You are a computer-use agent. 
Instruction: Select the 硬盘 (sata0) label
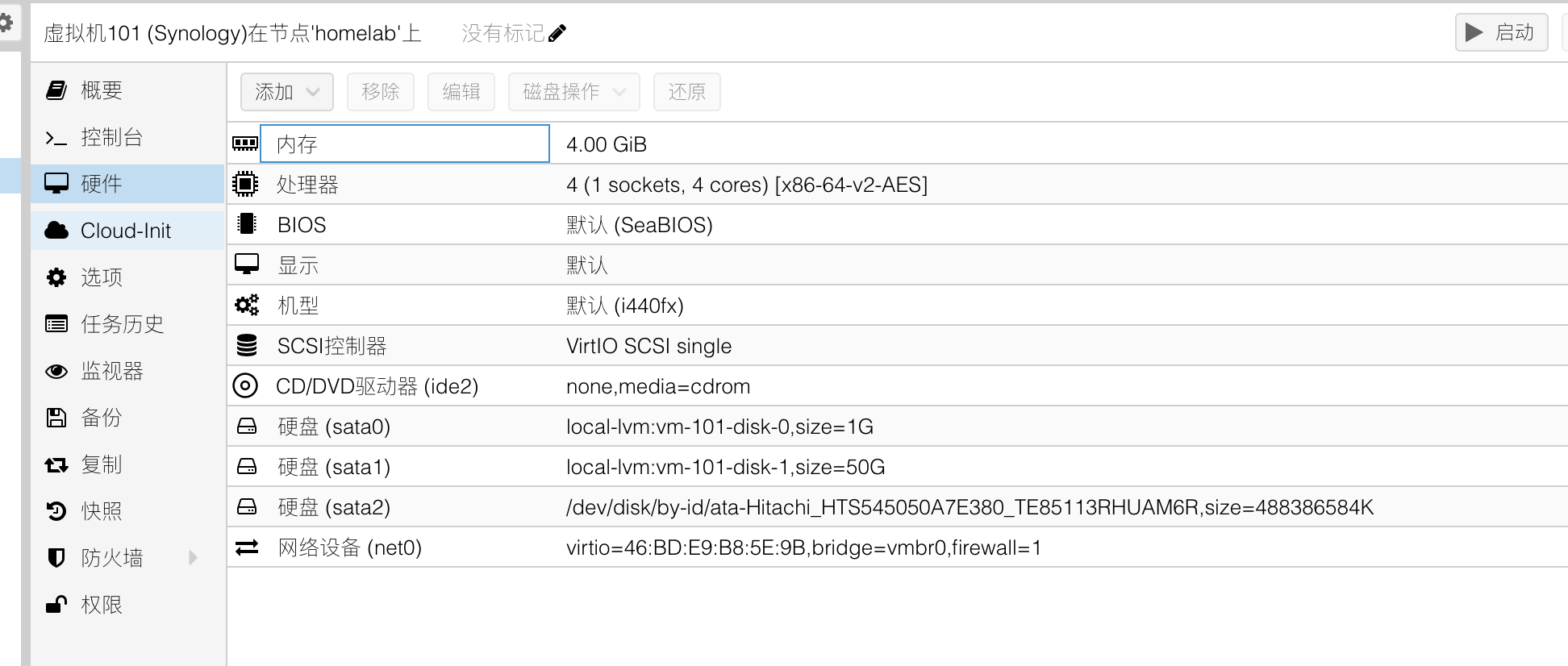coord(334,427)
